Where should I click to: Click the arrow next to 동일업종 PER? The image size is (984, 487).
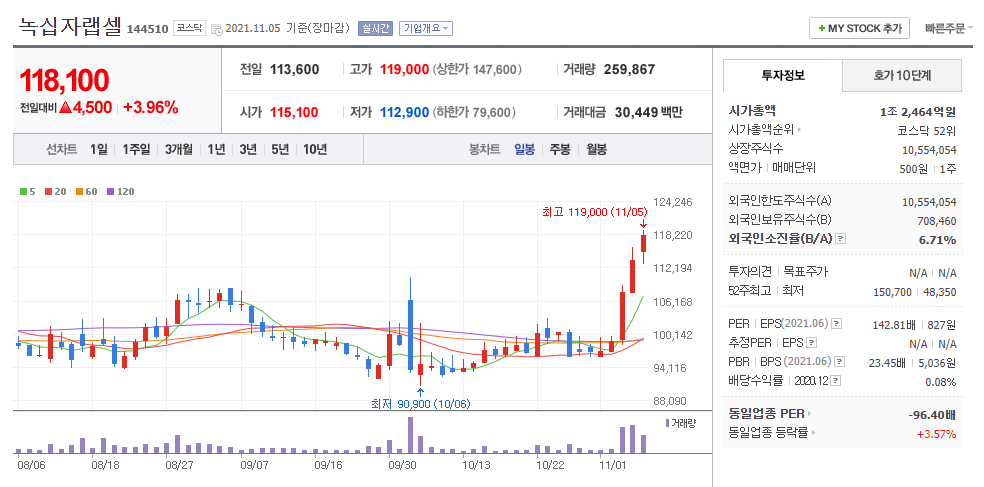click(x=810, y=414)
